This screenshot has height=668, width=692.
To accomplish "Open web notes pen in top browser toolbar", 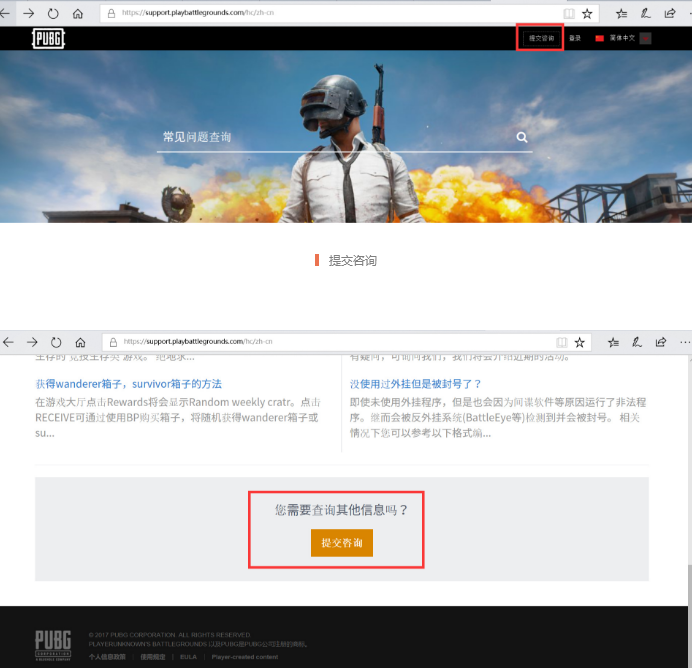I will click(x=645, y=14).
